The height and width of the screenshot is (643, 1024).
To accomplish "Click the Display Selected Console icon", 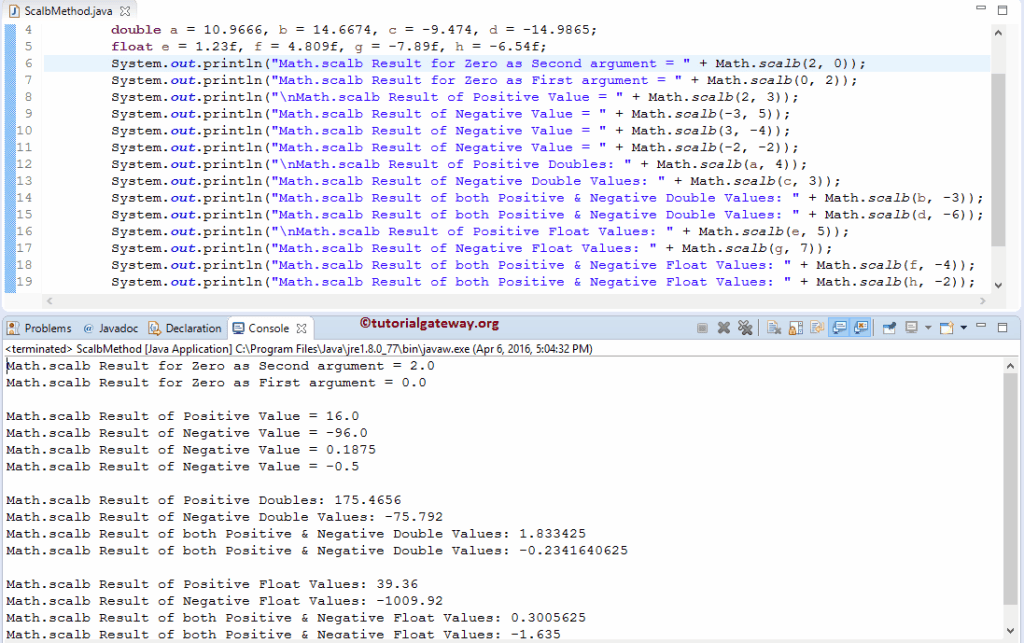I will (911, 328).
